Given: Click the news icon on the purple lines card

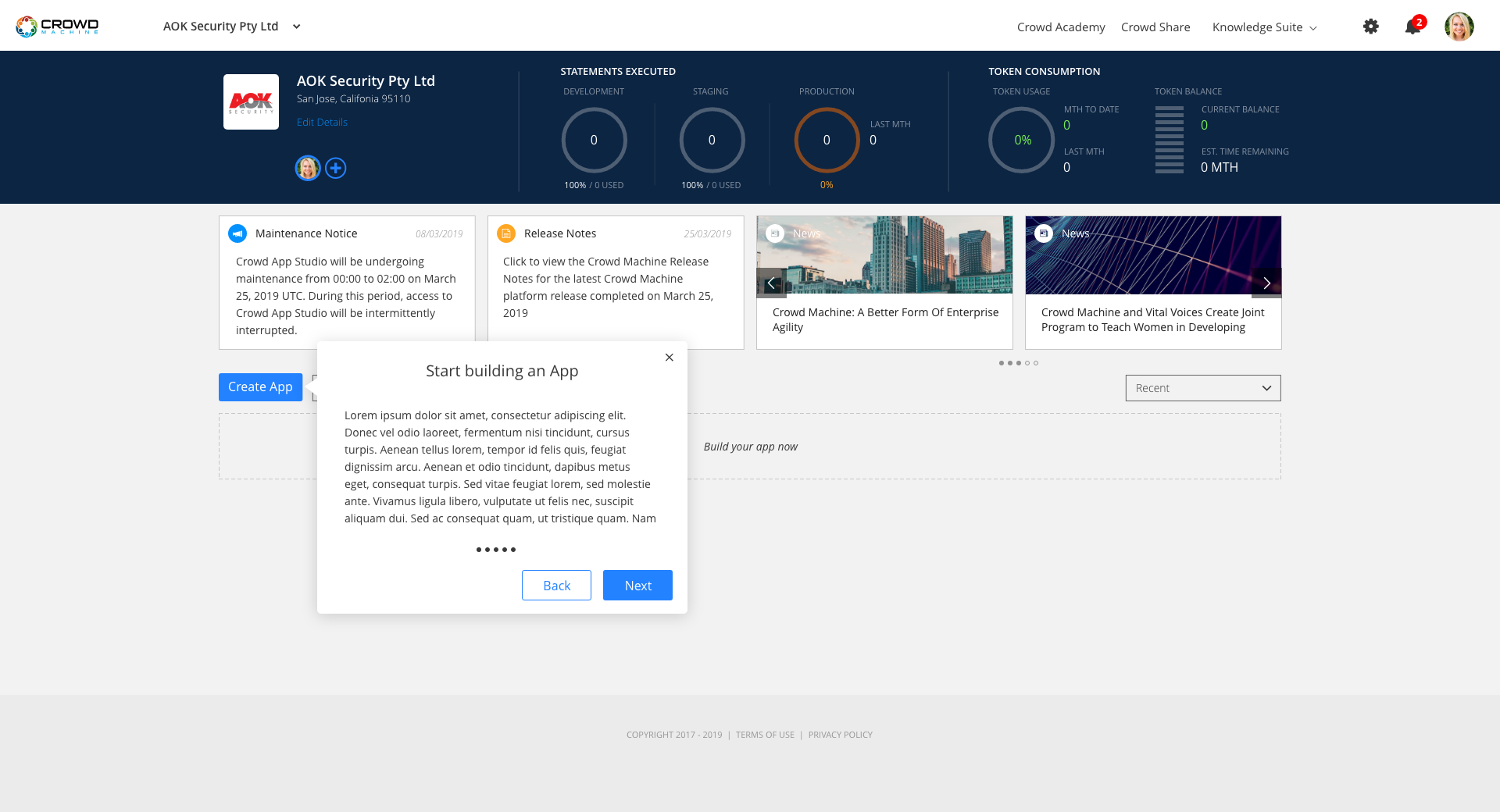Looking at the screenshot, I should [x=1044, y=233].
